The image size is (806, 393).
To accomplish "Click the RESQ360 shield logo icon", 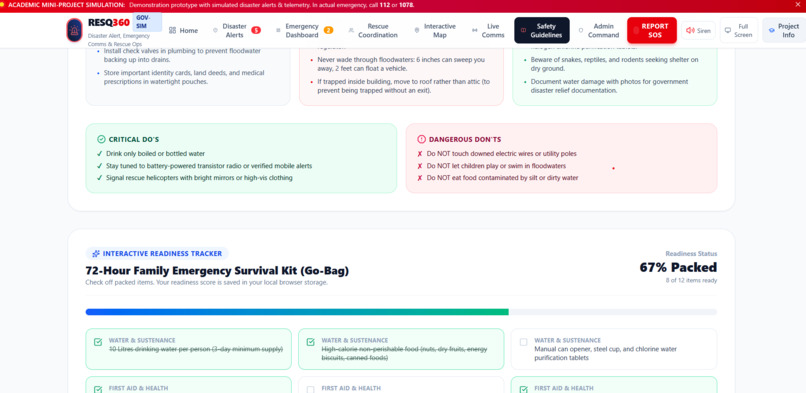I will (x=74, y=30).
